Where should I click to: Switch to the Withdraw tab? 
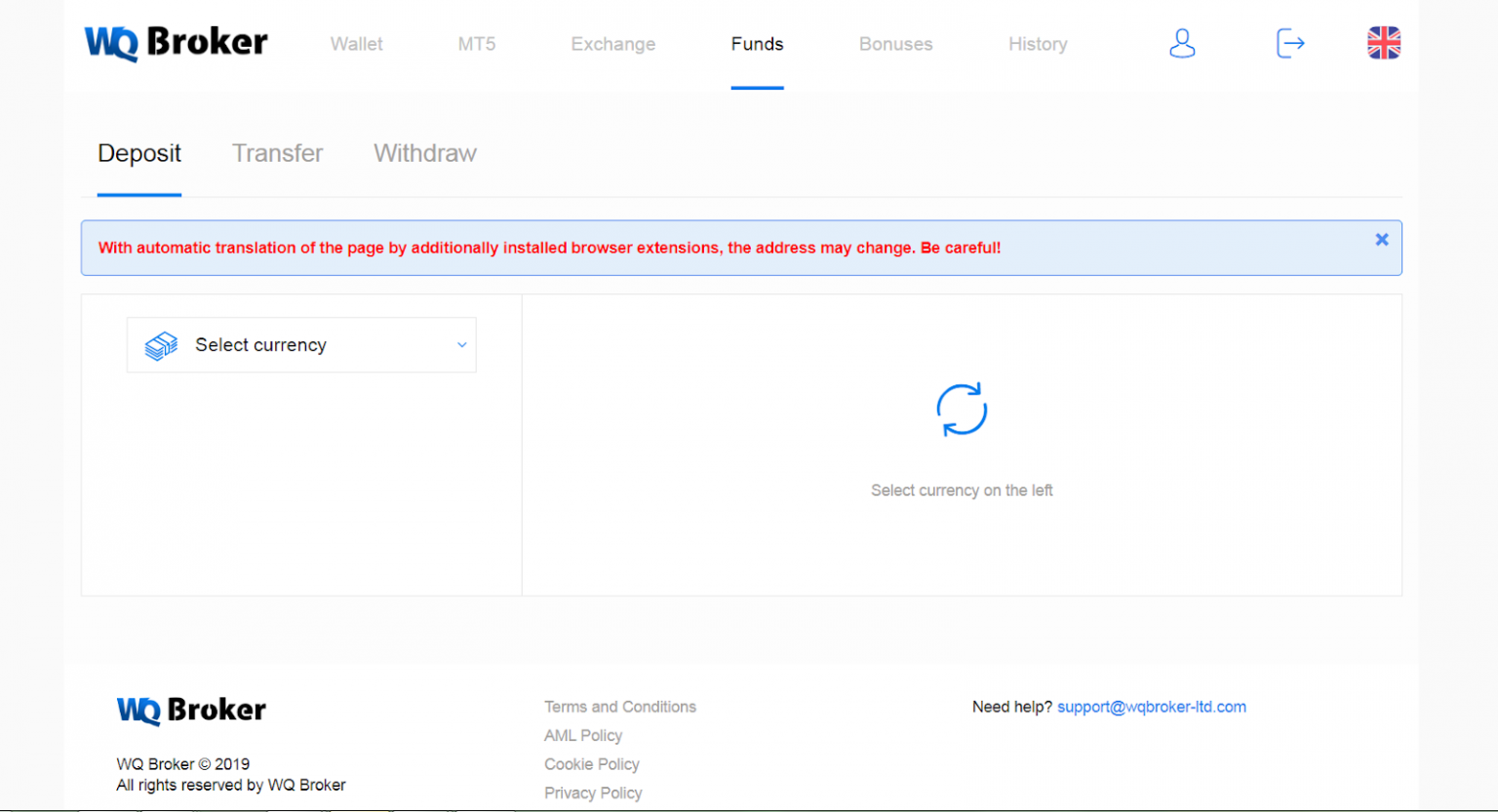425,153
